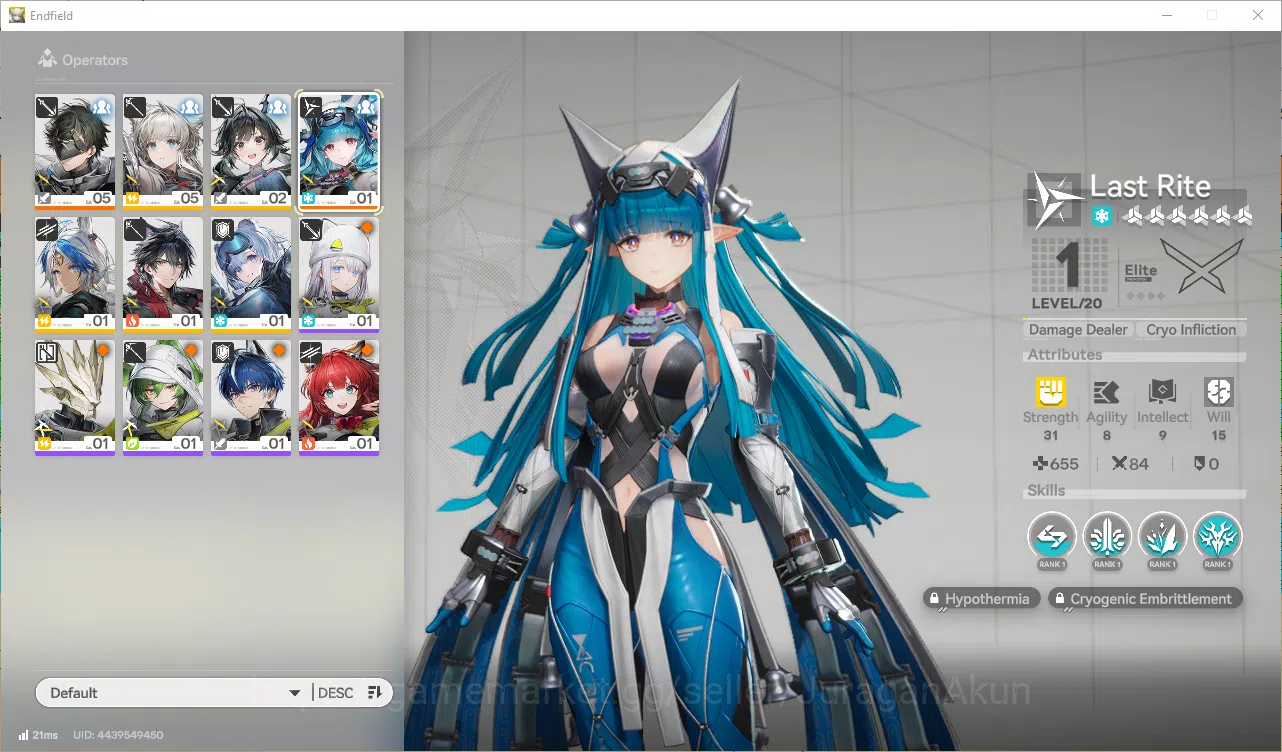Click the large level 1 number display

(1069, 267)
